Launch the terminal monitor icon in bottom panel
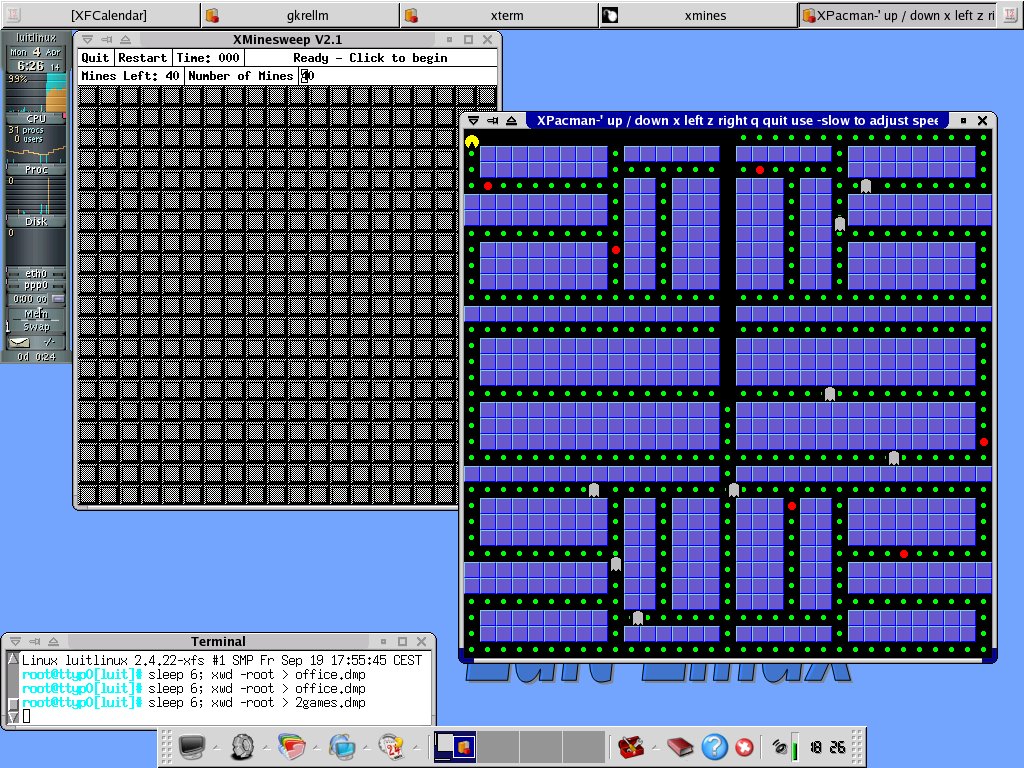The width and height of the screenshot is (1024, 768). point(191,746)
